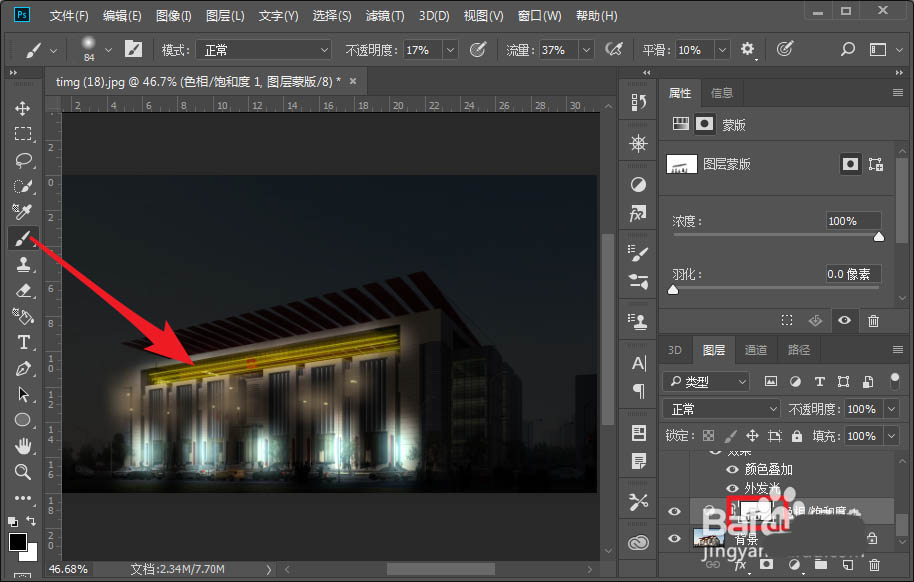Enable airbrush-style build-up
The image size is (914, 582).
point(614,50)
